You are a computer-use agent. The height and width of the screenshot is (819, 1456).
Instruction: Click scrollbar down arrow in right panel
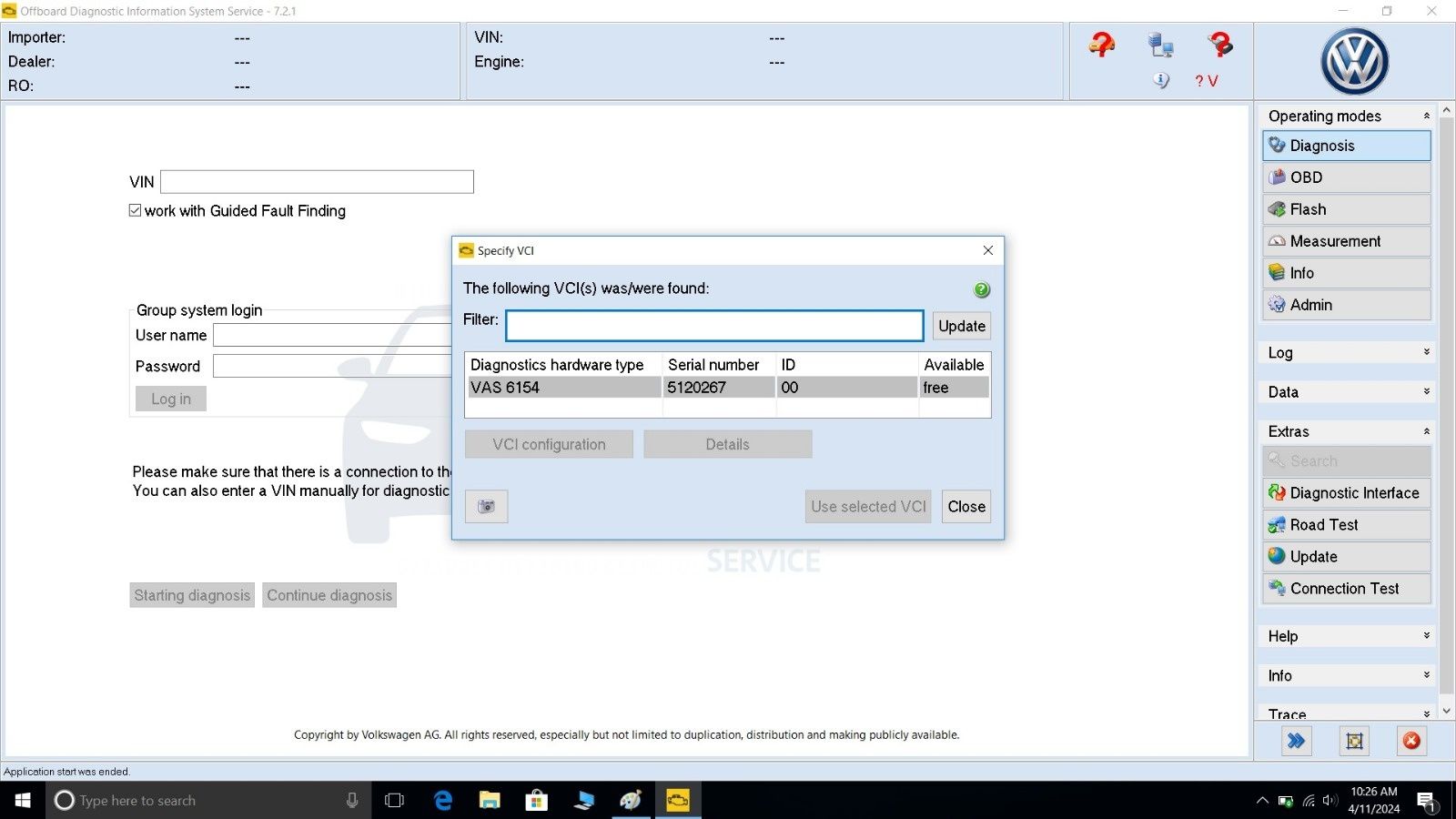(1447, 711)
